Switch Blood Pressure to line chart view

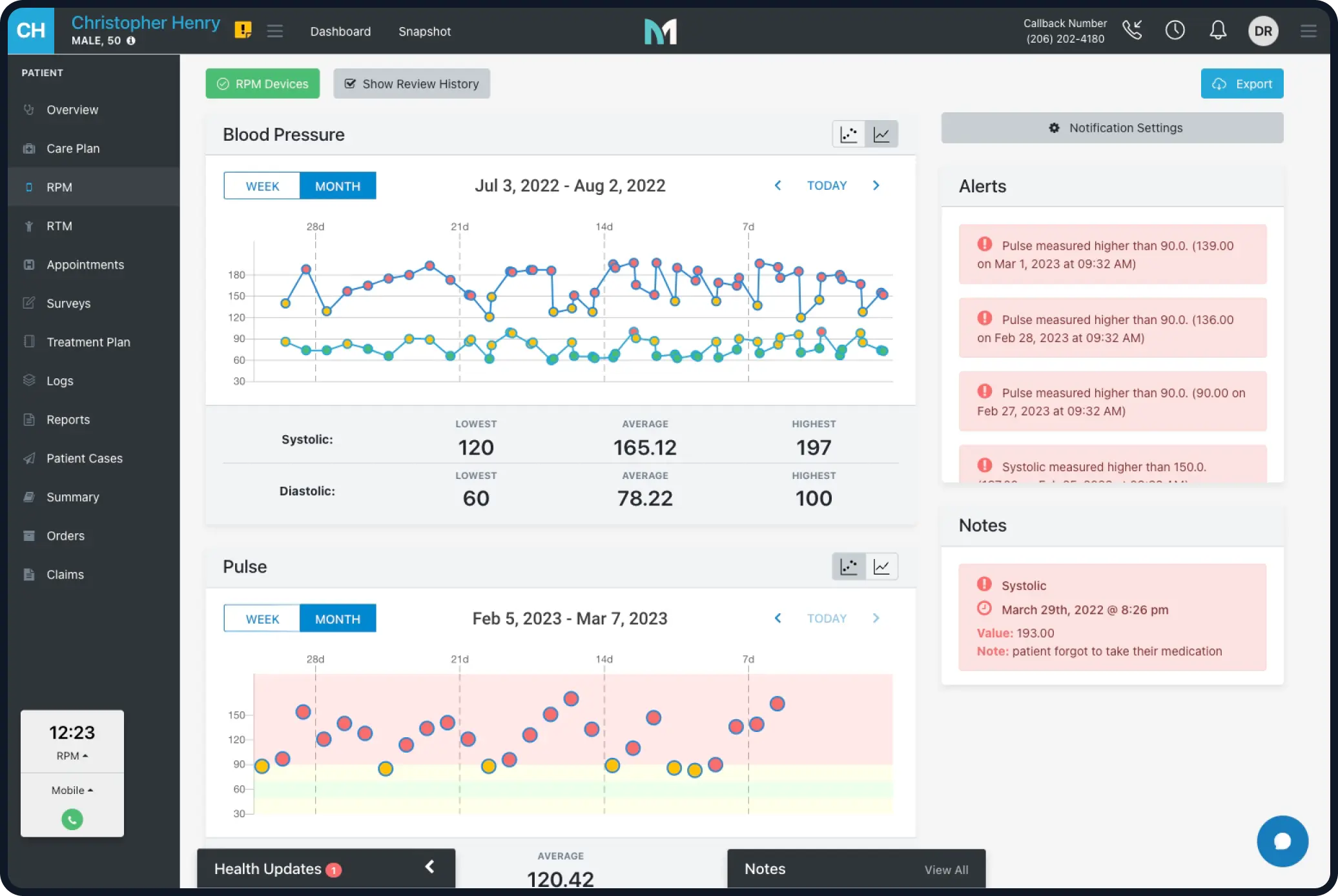click(x=881, y=134)
